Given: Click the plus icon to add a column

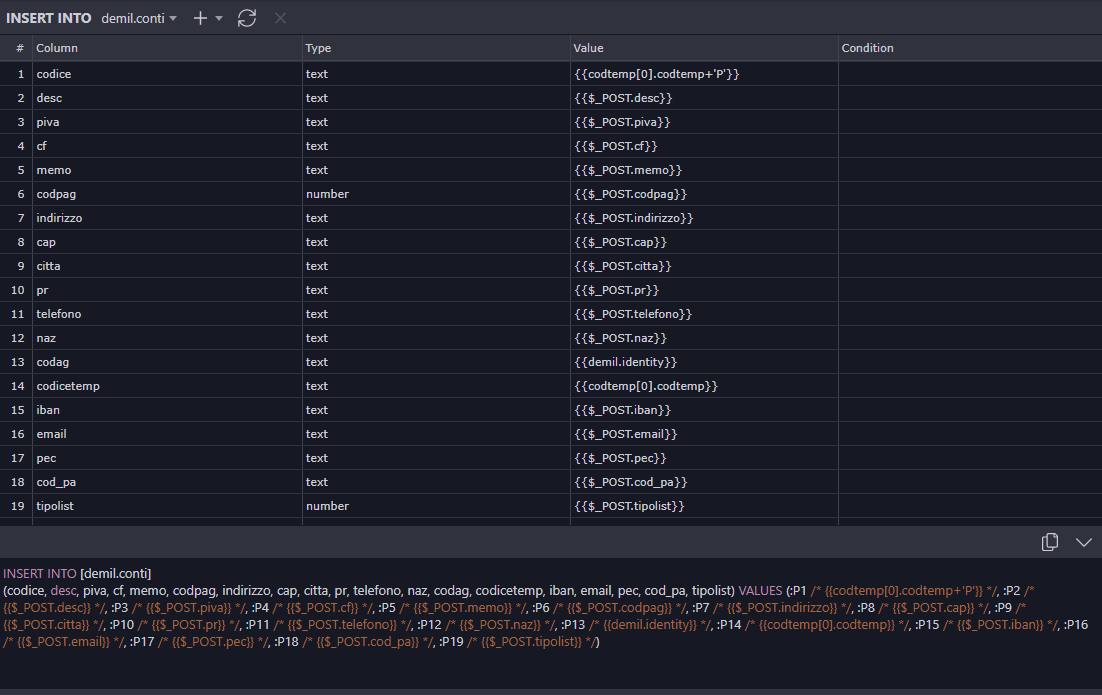Looking at the screenshot, I should [x=200, y=18].
